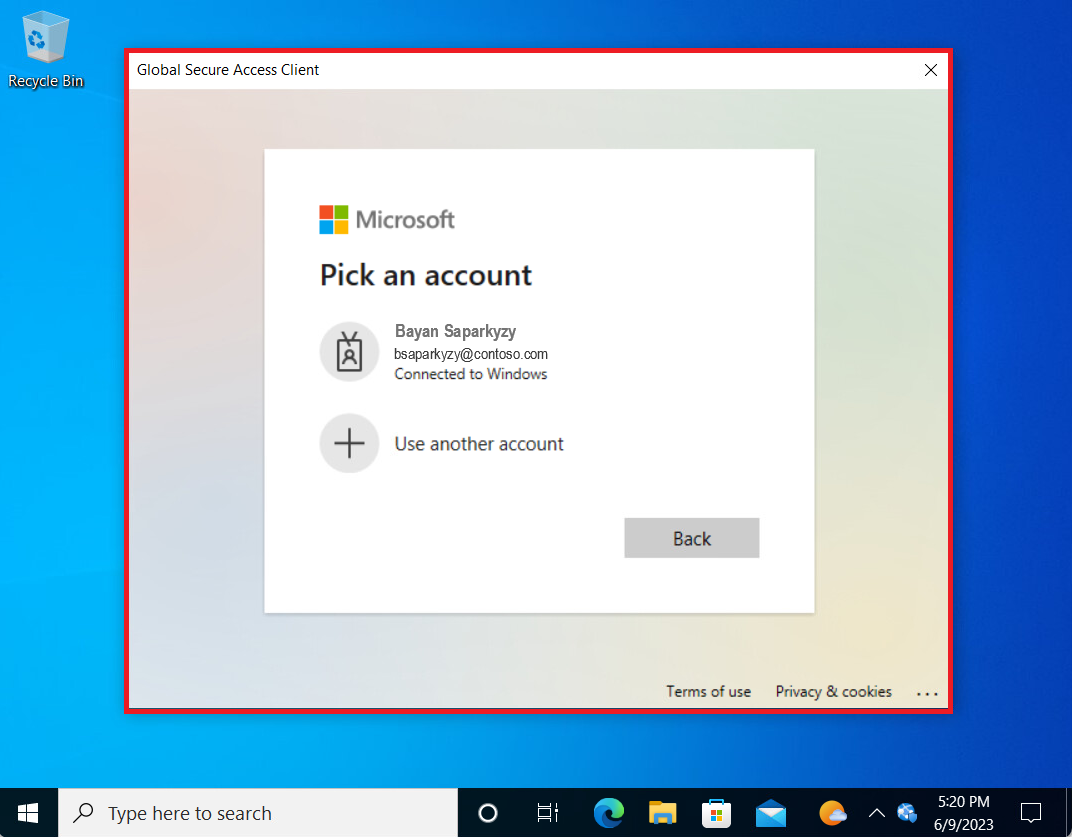Launch Microsoft Edge from the taskbar

point(609,813)
